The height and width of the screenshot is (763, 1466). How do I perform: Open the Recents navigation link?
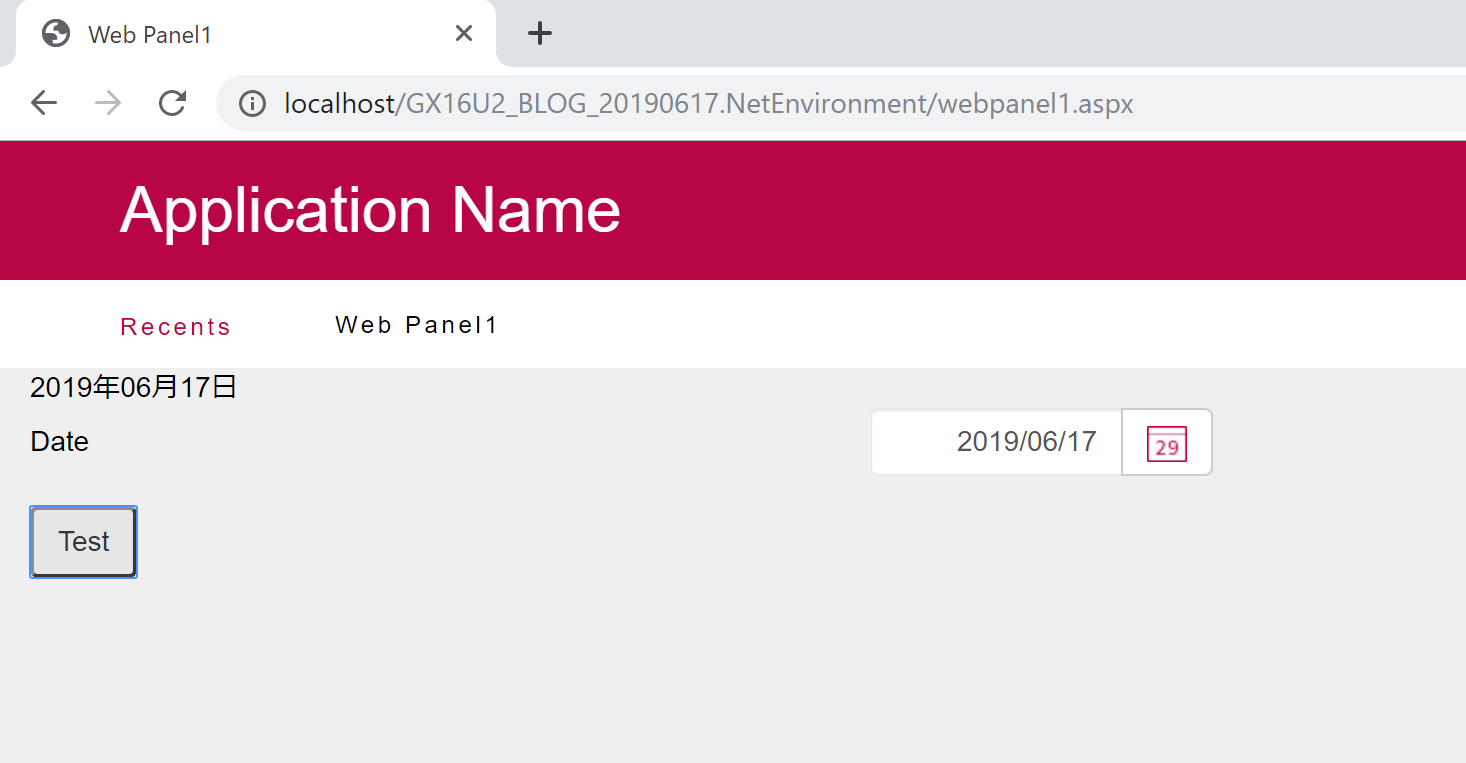point(175,327)
